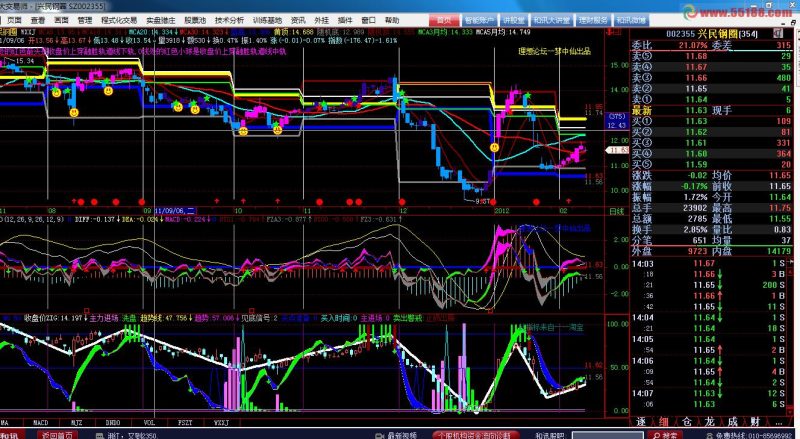
Task: Click the 理想论坛一梦中仙出品 yellow caption
Action: click(553, 51)
